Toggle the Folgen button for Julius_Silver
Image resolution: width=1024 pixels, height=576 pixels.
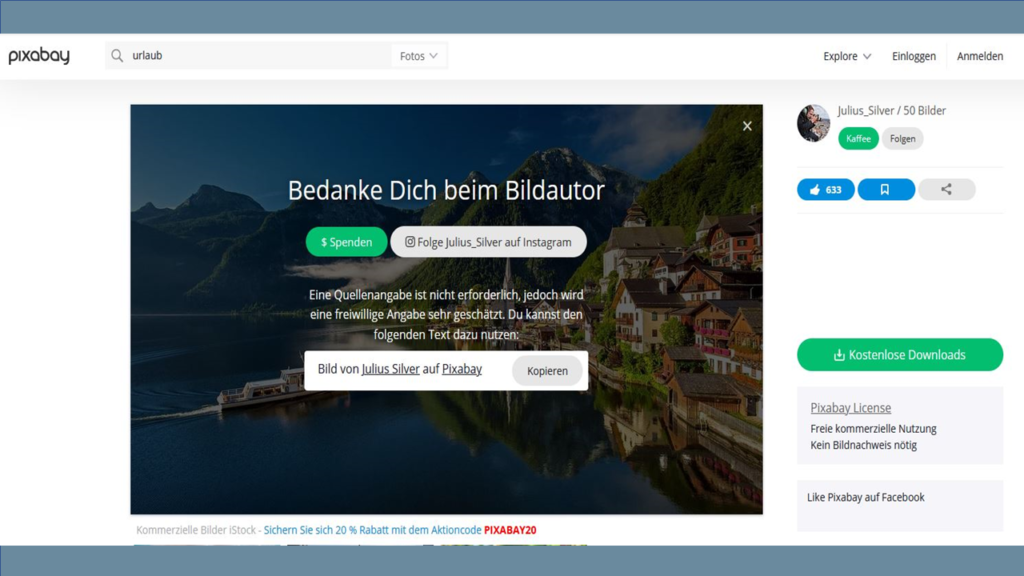click(x=903, y=138)
